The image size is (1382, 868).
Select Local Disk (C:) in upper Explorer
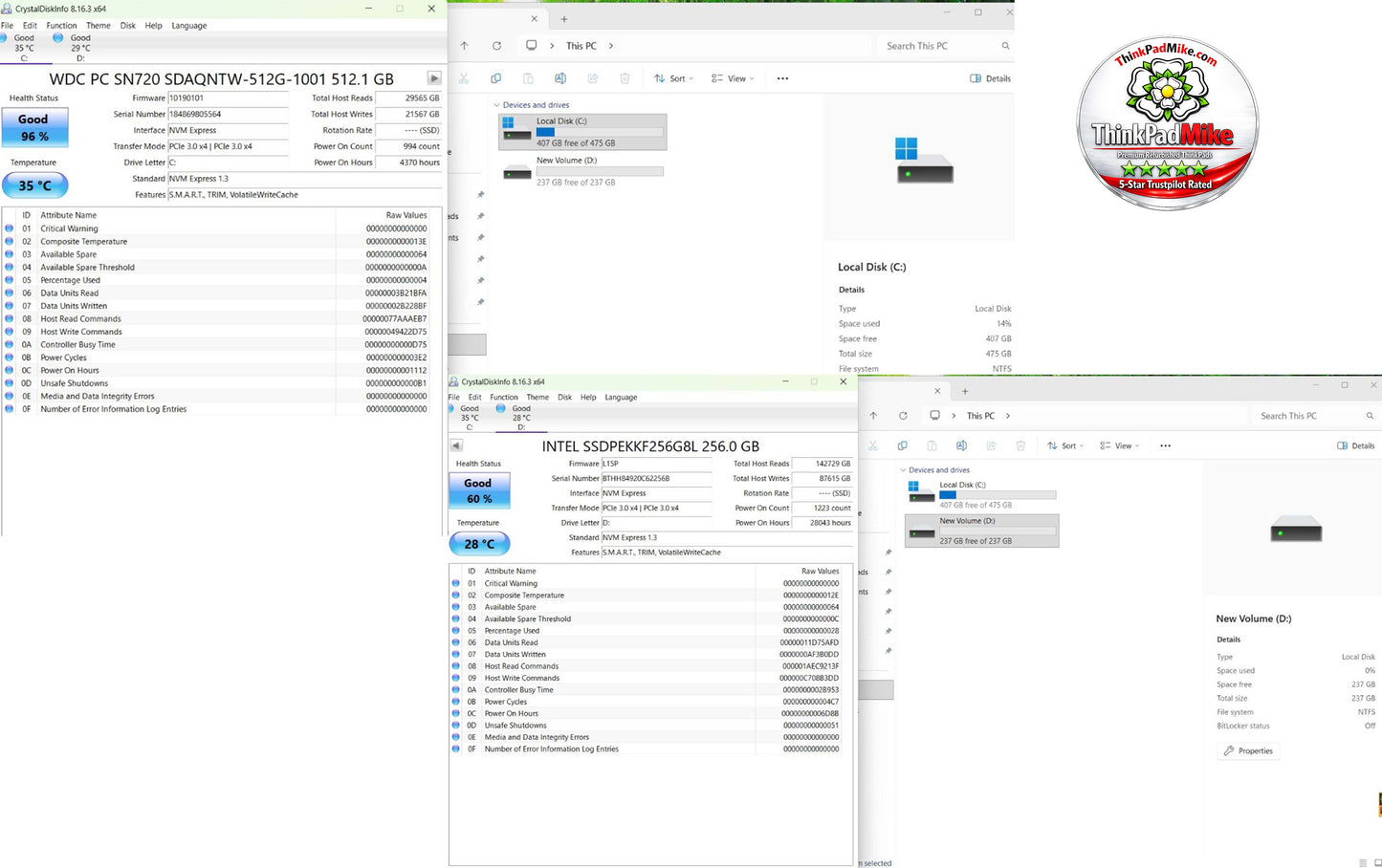click(582, 132)
